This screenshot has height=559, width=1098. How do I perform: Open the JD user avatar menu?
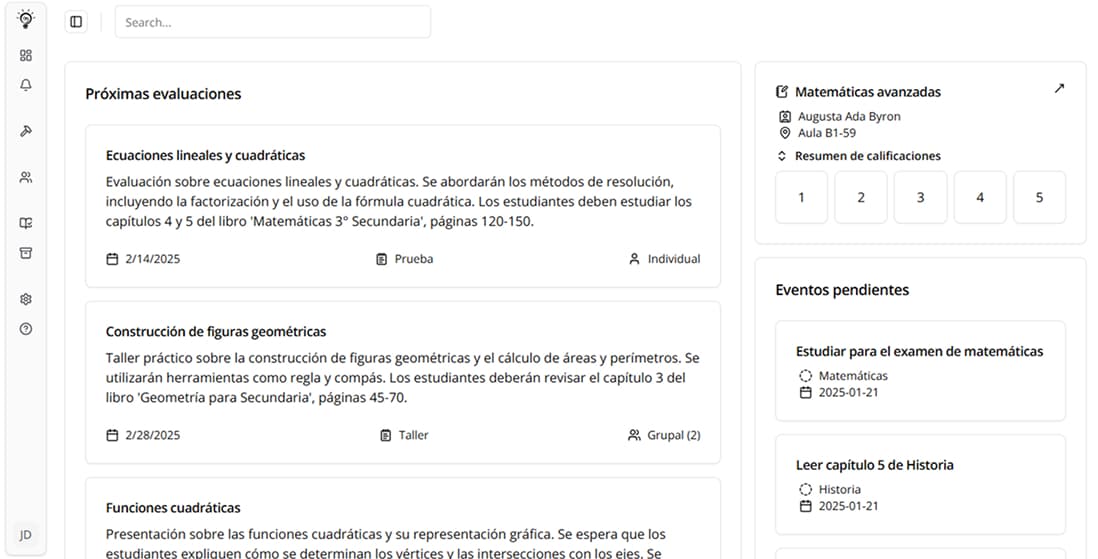(26, 535)
